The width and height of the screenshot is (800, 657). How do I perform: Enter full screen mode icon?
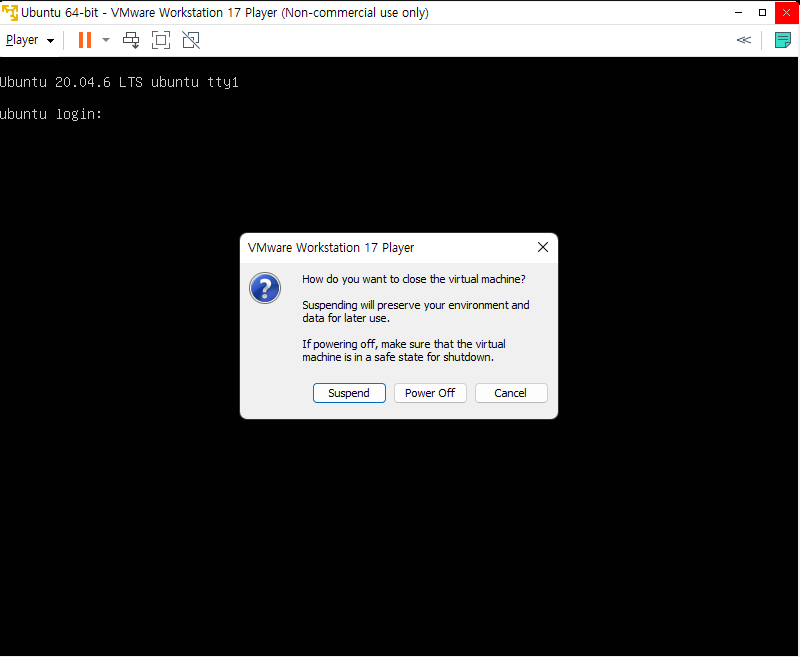(161, 40)
